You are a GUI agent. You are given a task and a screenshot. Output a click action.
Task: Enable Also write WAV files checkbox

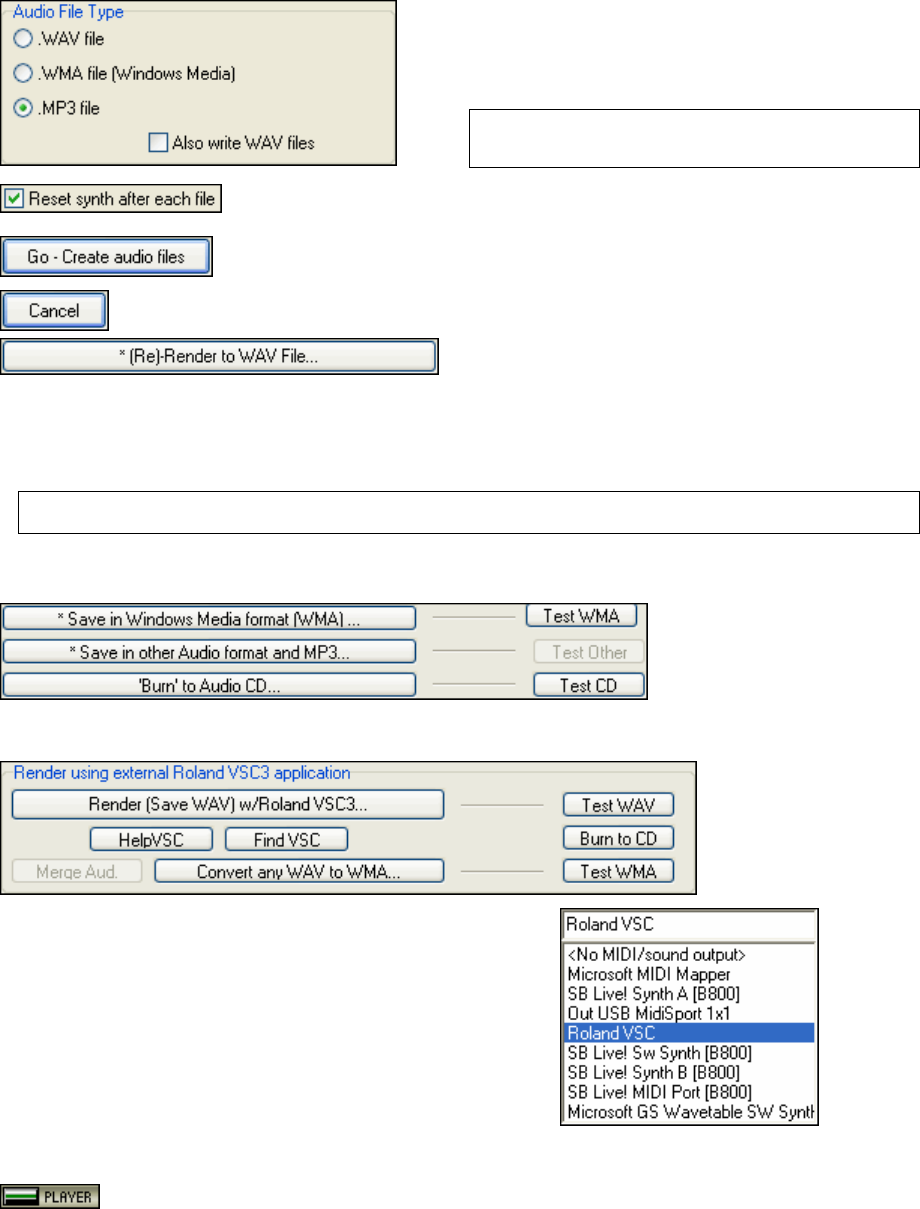[157, 143]
